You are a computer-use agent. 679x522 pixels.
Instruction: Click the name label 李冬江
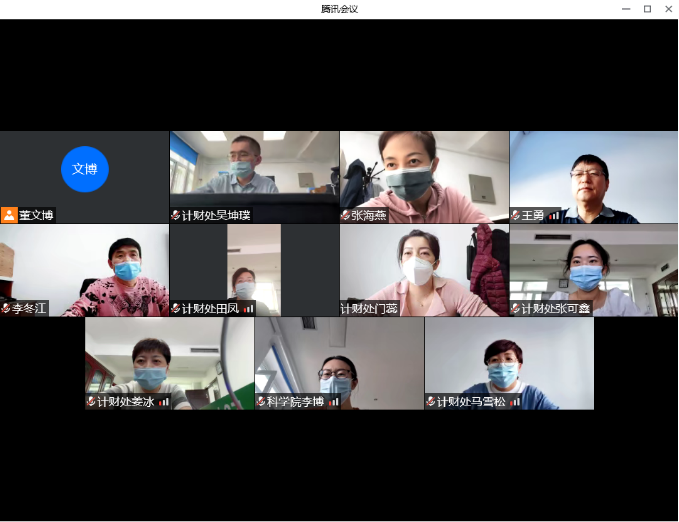pyautogui.click(x=29, y=308)
